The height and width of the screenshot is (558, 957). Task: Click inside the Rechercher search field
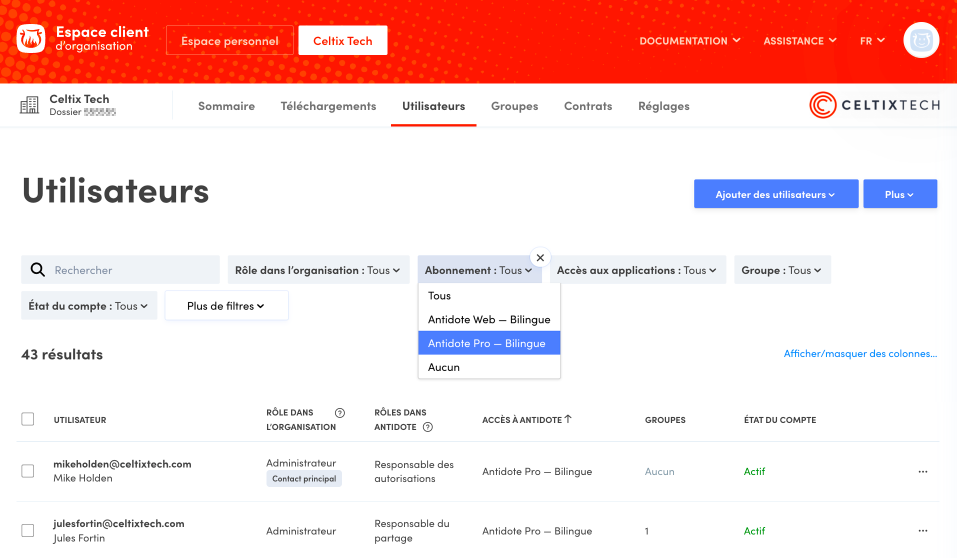click(130, 270)
